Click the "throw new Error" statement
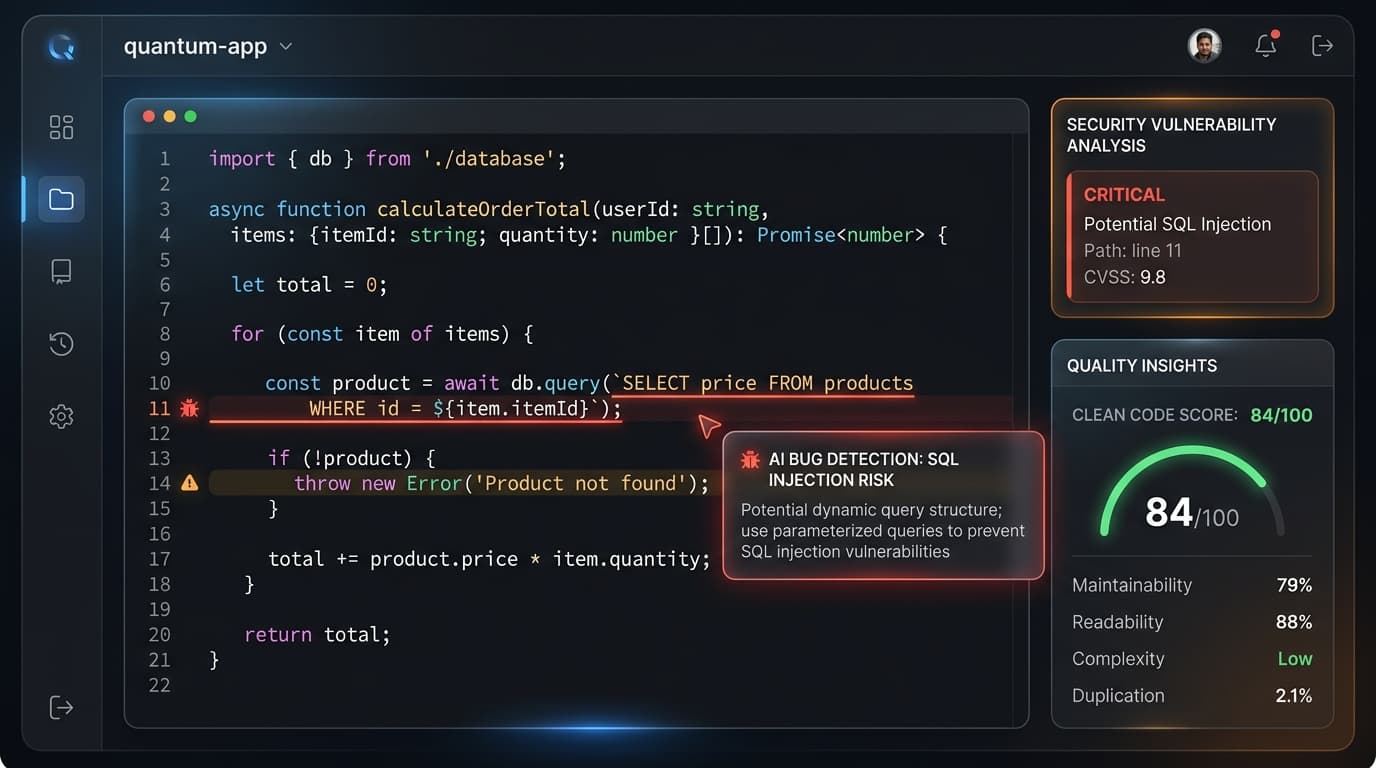 tap(501, 484)
